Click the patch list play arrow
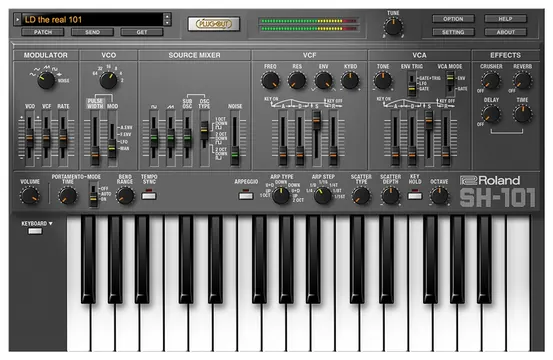Image resolution: width=553 pixels, height=360 pixels. (17, 19)
